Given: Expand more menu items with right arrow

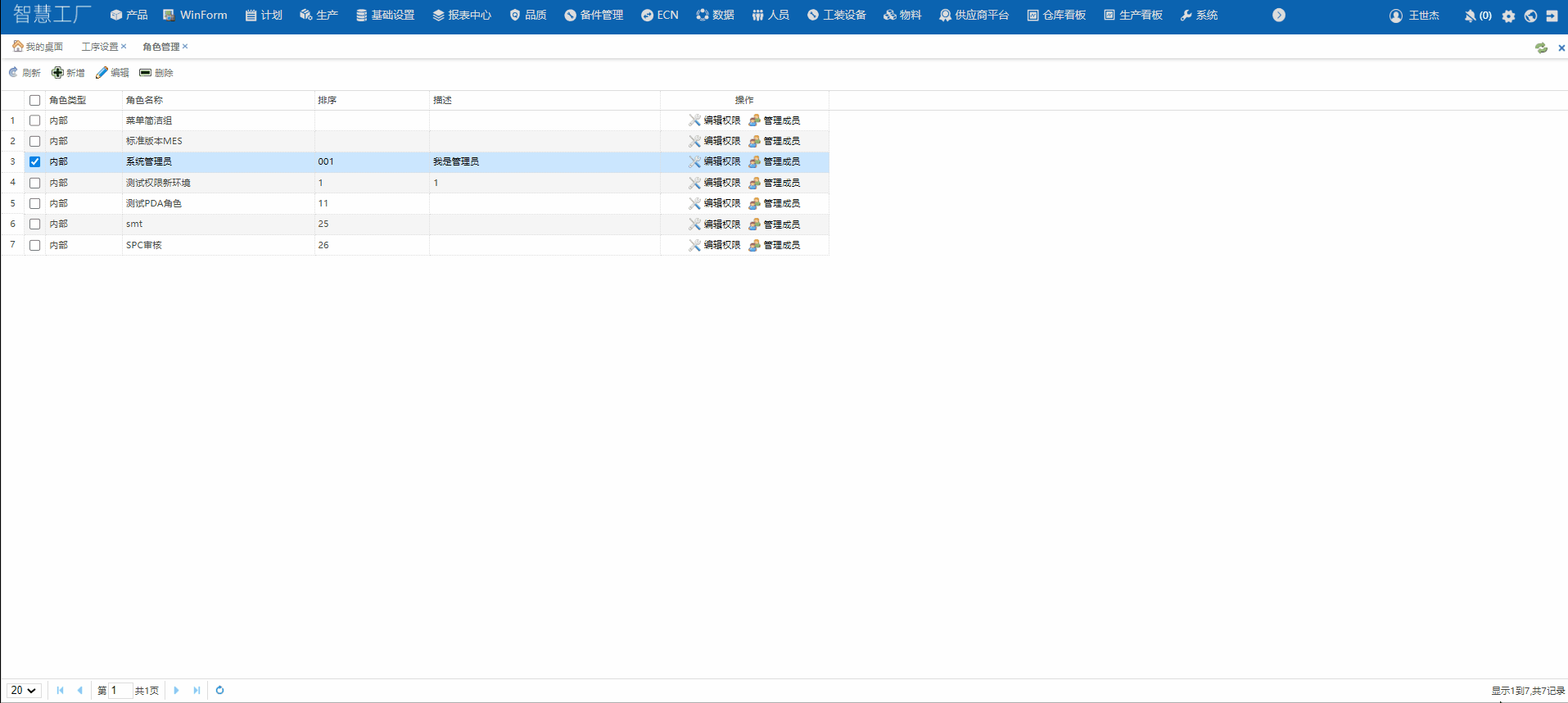Looking at the screenshot, I should coord(1278,16).
